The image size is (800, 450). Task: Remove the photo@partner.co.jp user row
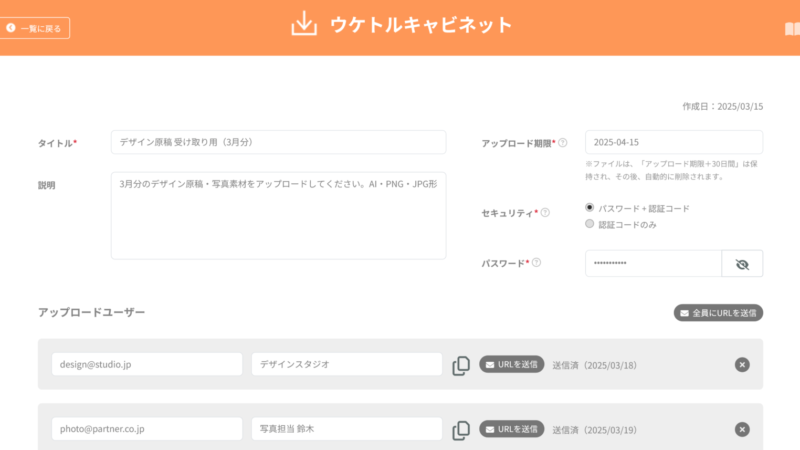click(x=742, y=430)
